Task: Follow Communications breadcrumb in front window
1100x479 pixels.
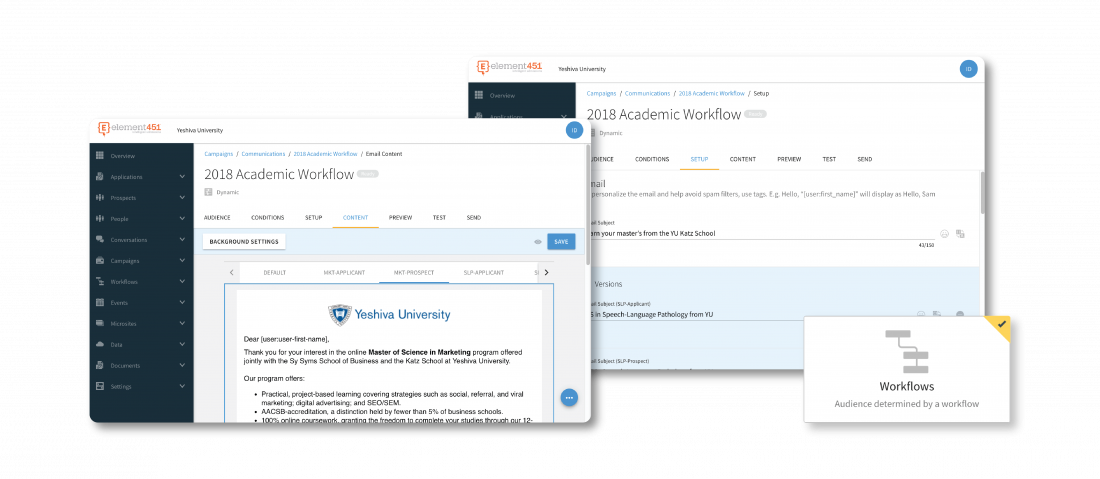Action: (263, 154)
